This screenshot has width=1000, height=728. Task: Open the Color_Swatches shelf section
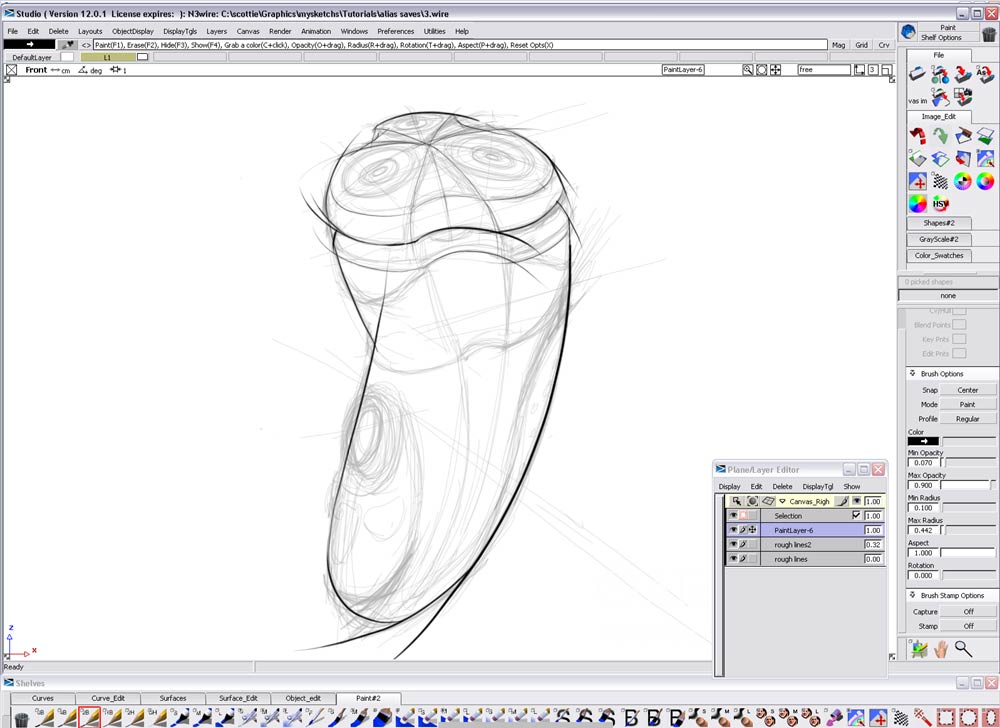click(x=939, y=255)
